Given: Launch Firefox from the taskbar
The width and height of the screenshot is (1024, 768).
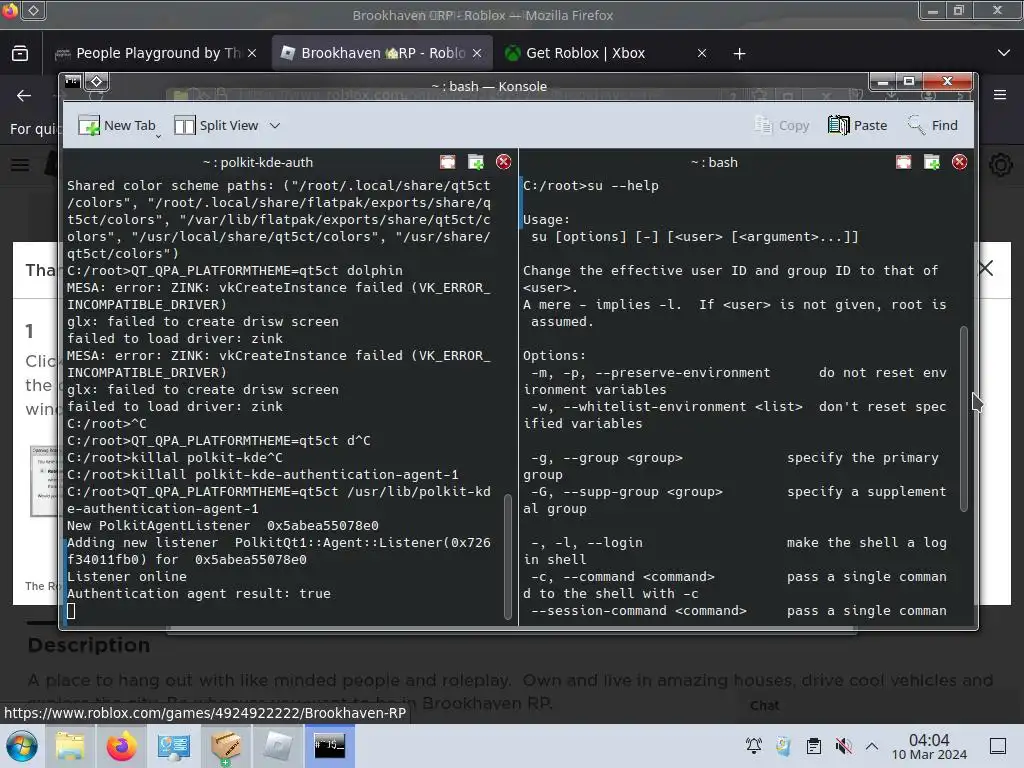Looking at the screenshot, I should (121, 746).
